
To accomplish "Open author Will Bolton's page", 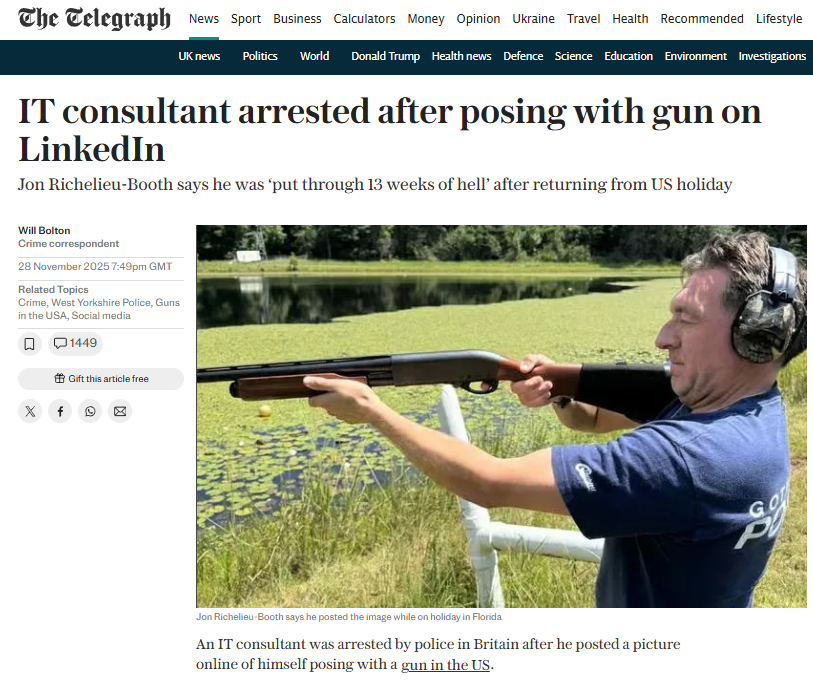I will (44, 230).
